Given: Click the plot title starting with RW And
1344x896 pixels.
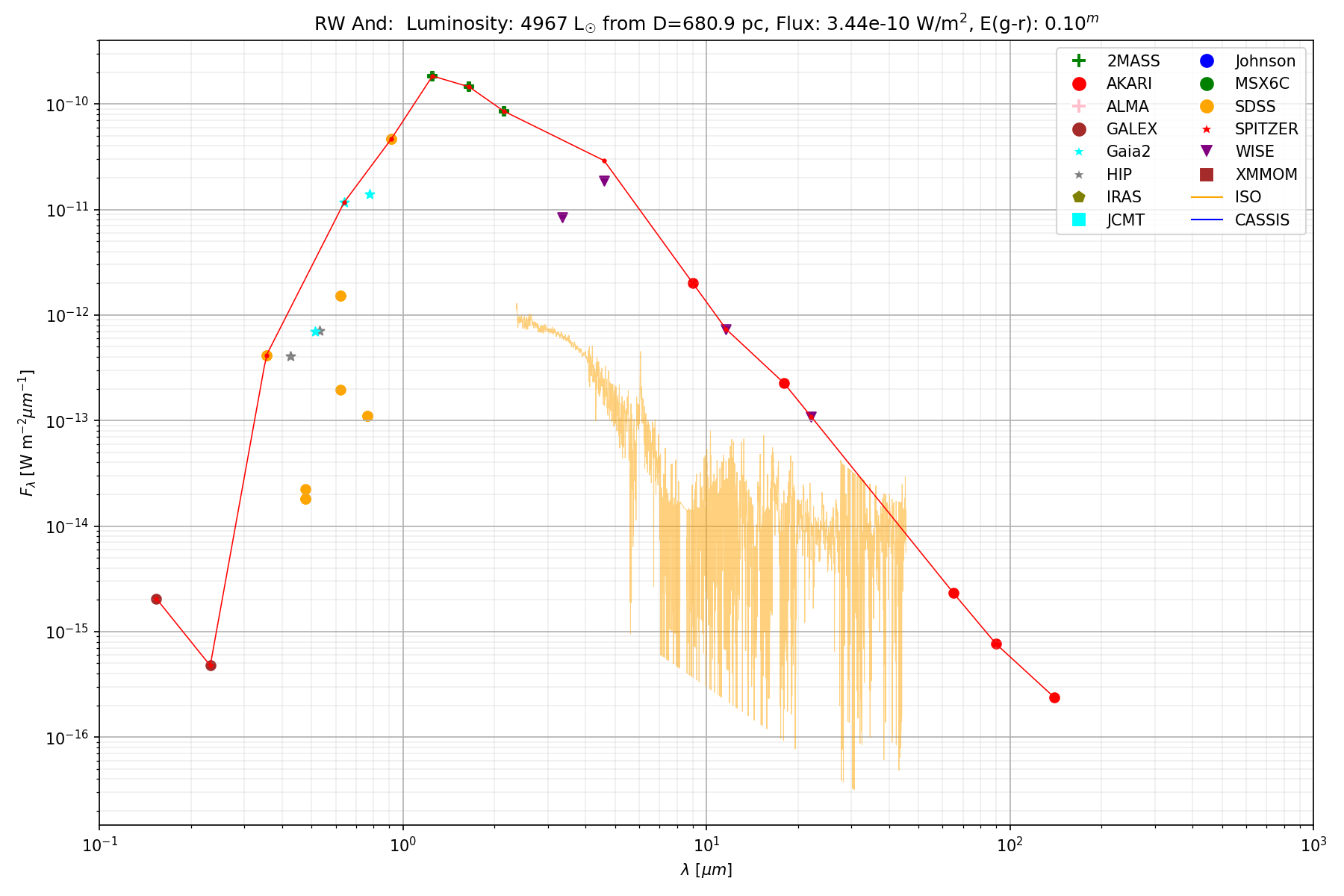Looking at the screenshot, I should pos(706,23).
